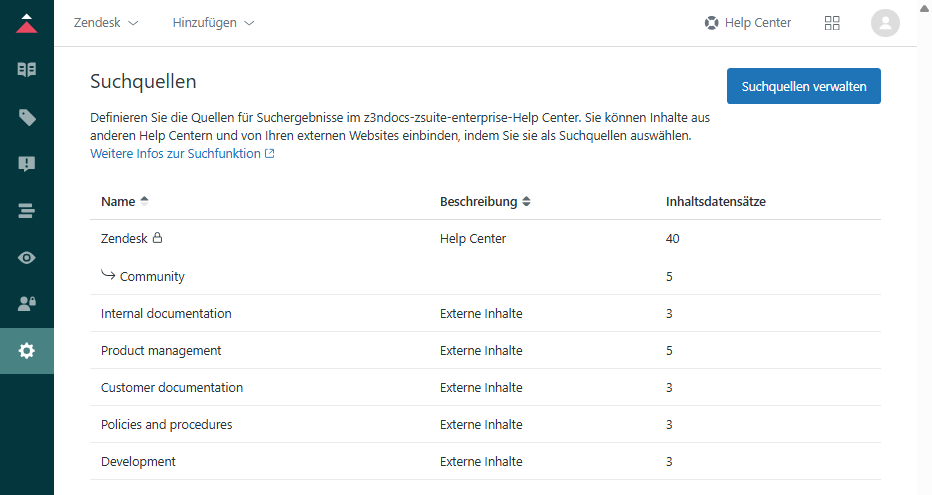
Task: Open the content tags icon in sidebar
Action: click(x=27, y=117)
